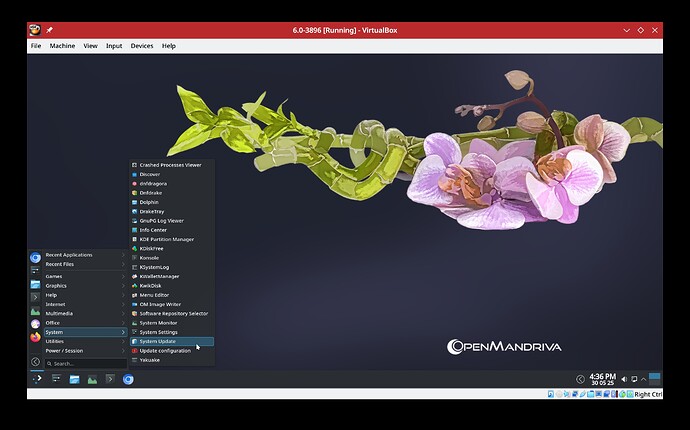Open Dnfdrake from the System submenu
This screenshot has height=430, width=690.
[x=172, y=193]
